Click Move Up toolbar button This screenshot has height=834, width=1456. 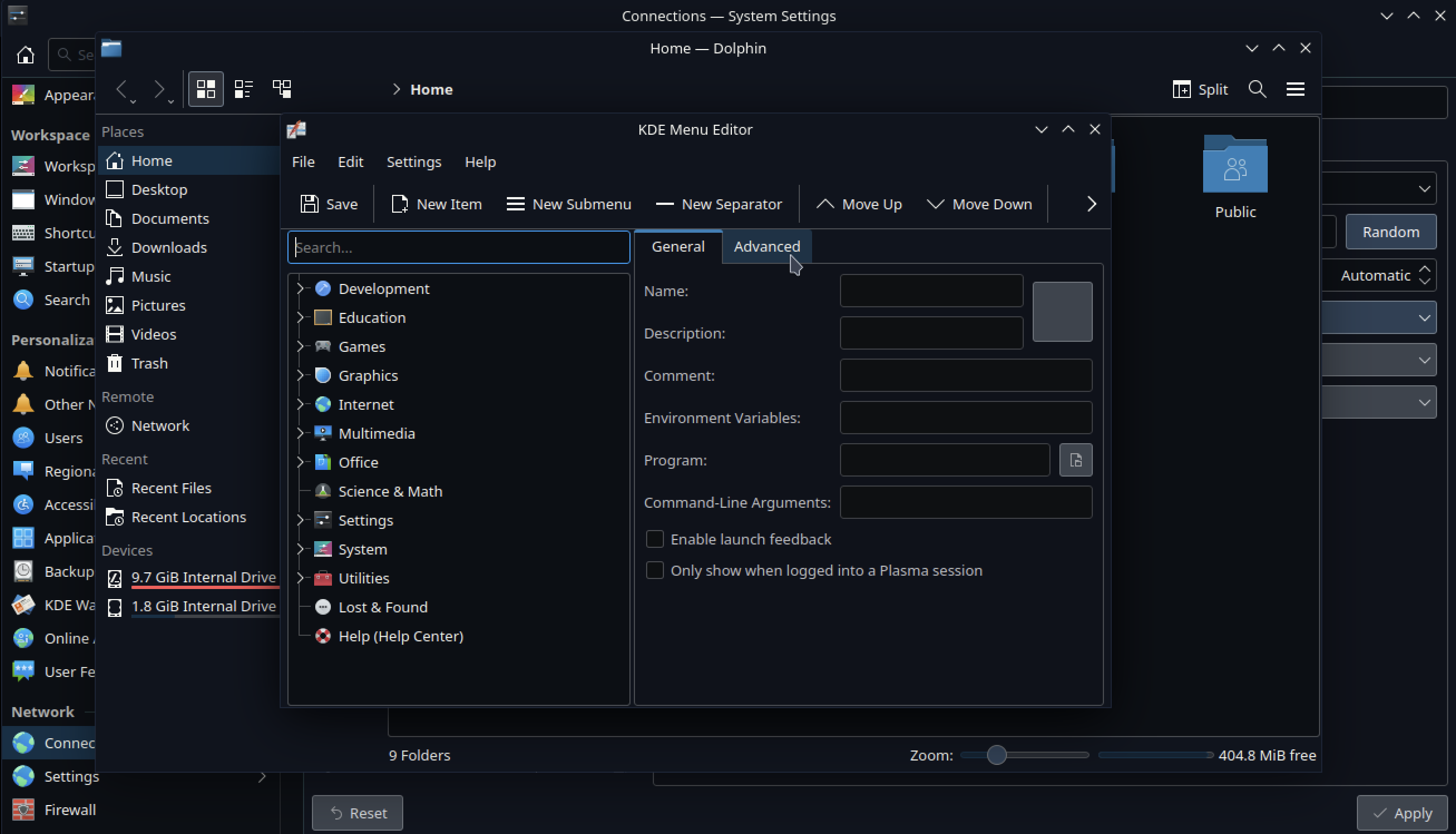point(859,204)
